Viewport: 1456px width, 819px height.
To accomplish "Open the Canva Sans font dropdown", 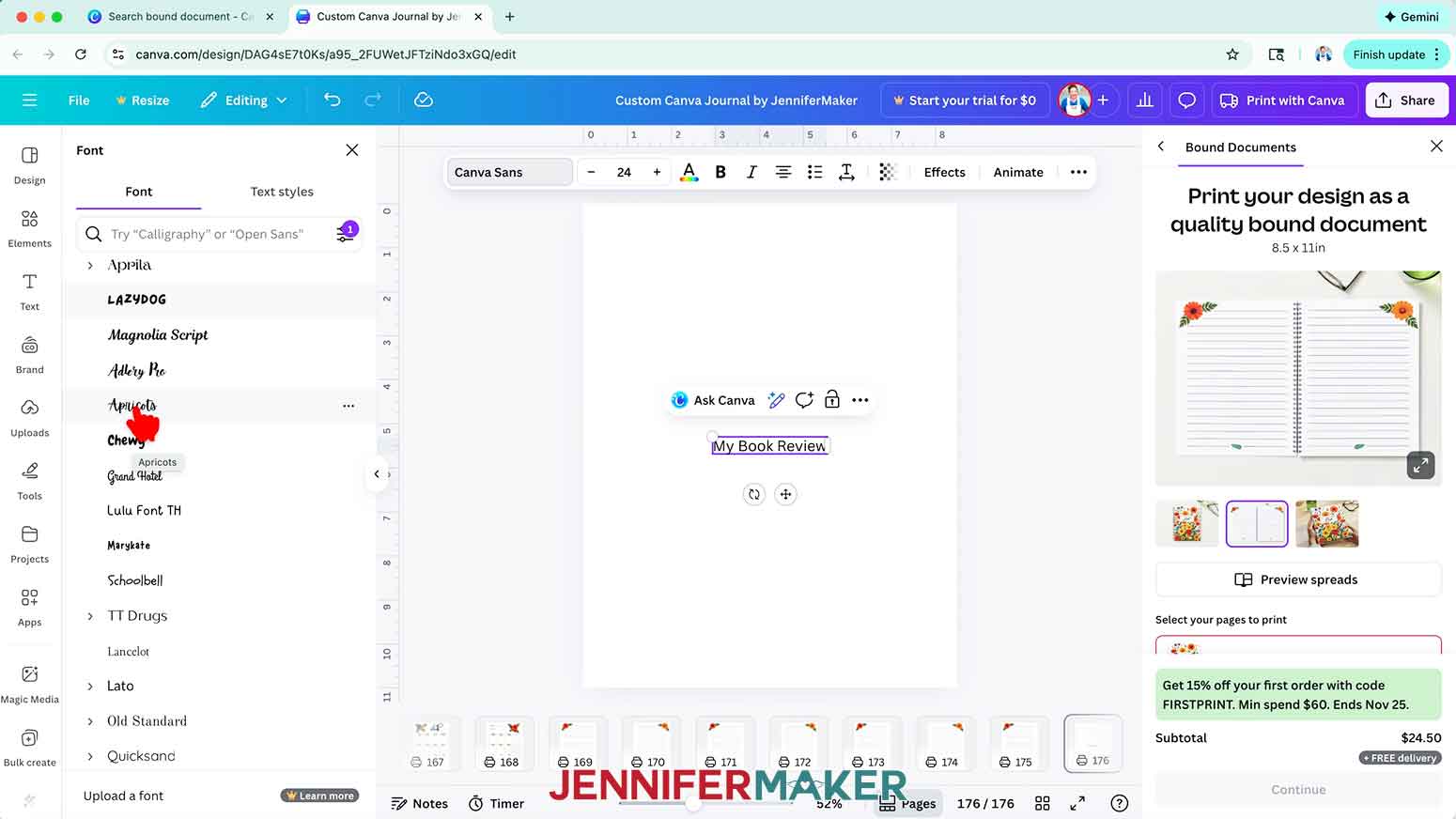I will point(509,172).
